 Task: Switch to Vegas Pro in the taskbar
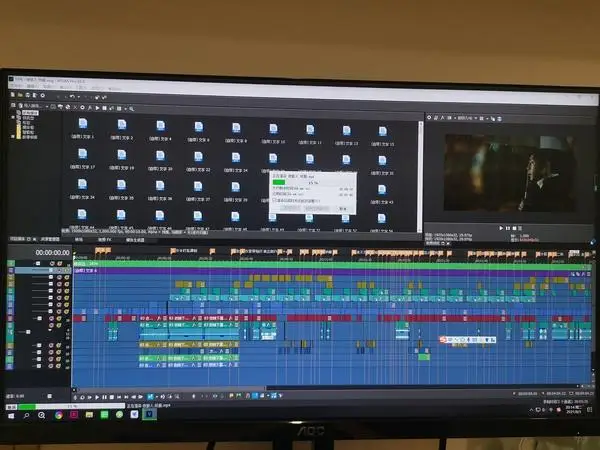point(150,414)
